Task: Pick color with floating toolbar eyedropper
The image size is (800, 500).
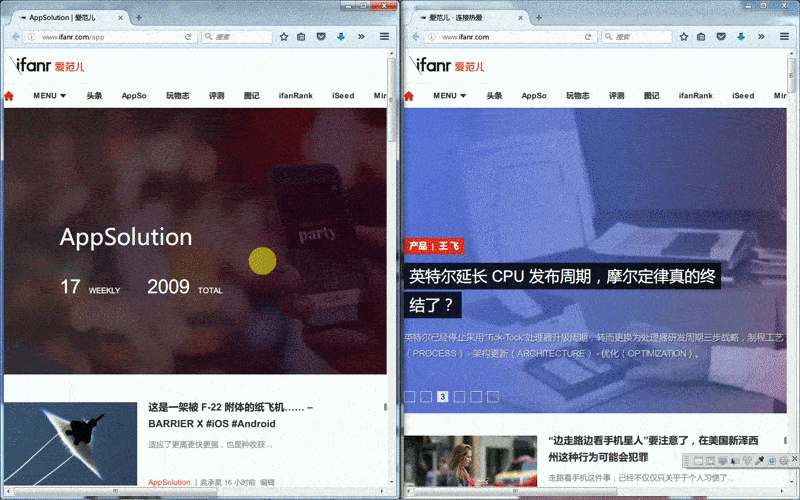Action: 759,461
